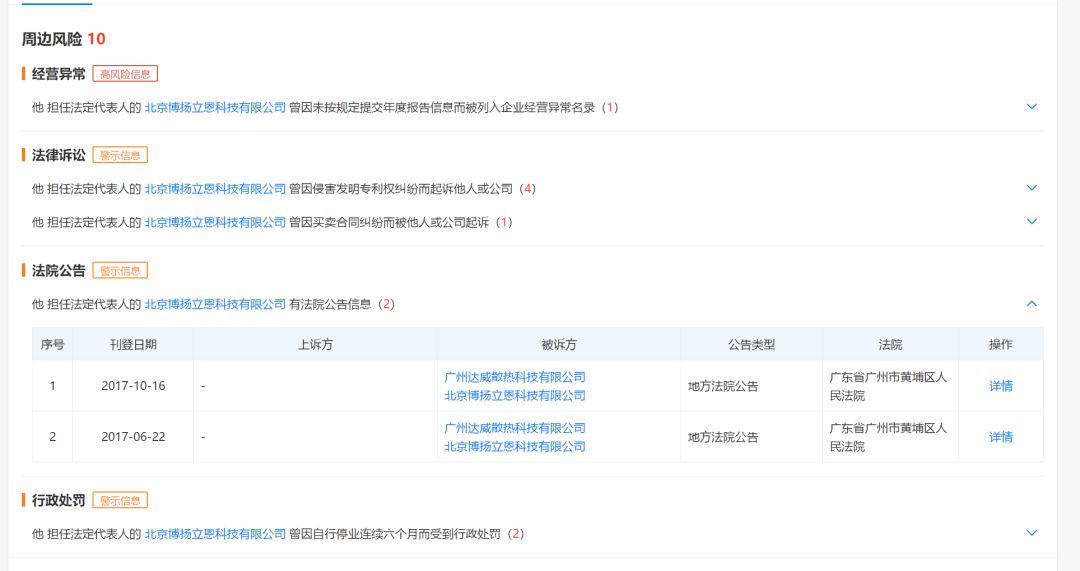Image resolution: width=1080 pixels, height=571 pixels.
Task: Select the 公告类型 column header
Action: click(x=751, y=344)
